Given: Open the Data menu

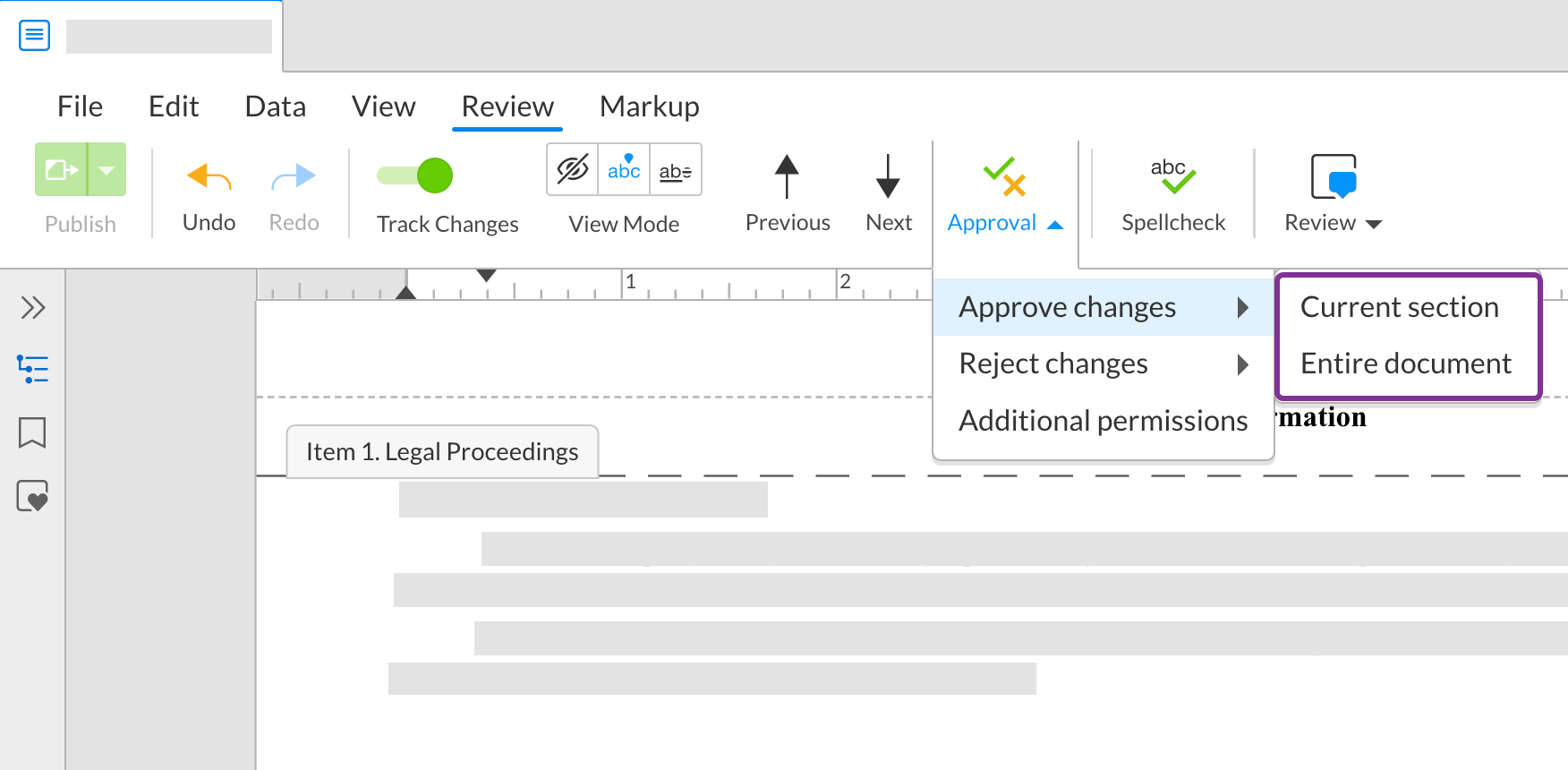Looking at the screenshot, I should [275, 107].
